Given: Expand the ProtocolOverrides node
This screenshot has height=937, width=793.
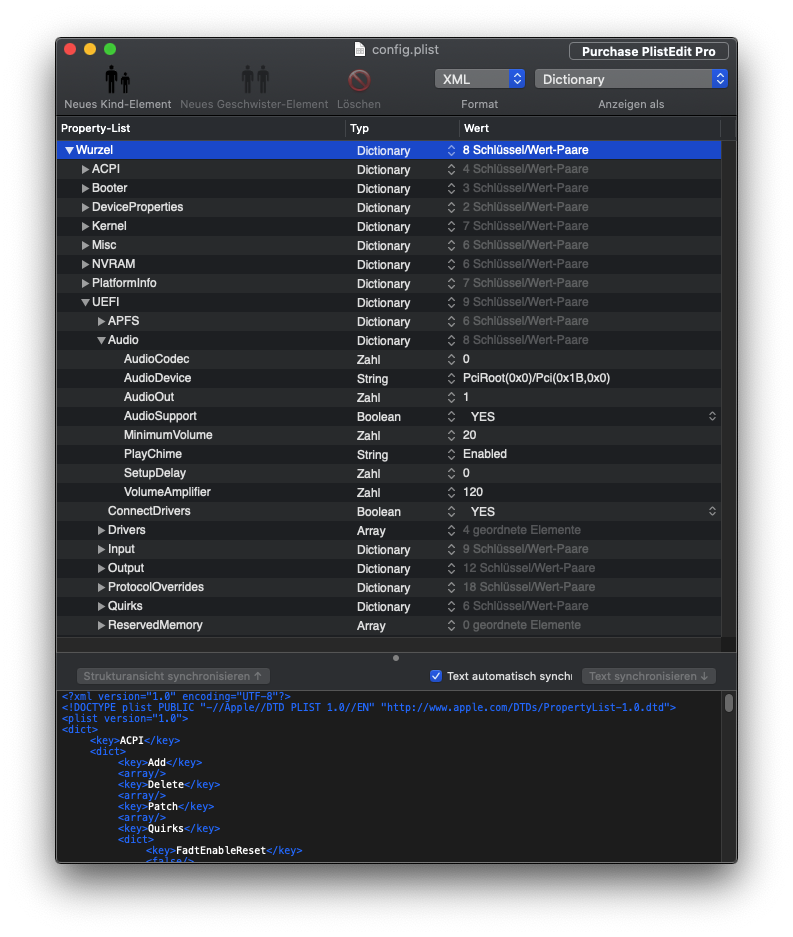Looking at the screenshot, I should 102,587.
